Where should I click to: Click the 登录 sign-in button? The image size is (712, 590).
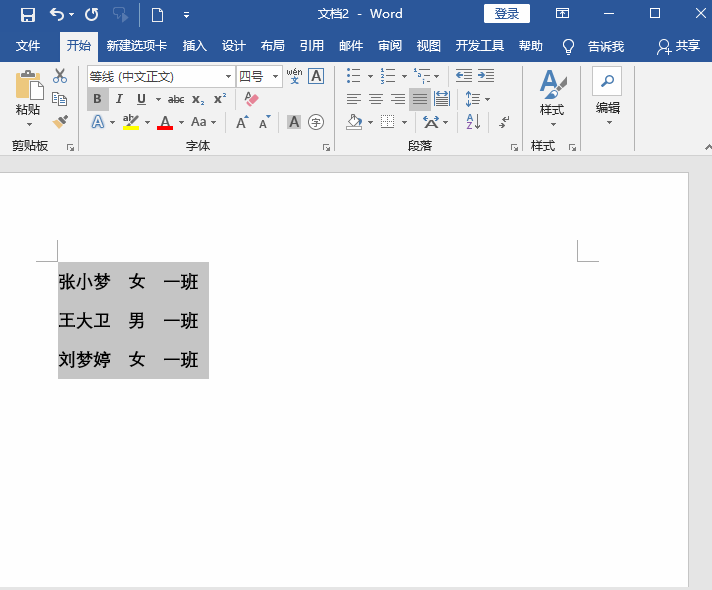[x=507, y=14]
